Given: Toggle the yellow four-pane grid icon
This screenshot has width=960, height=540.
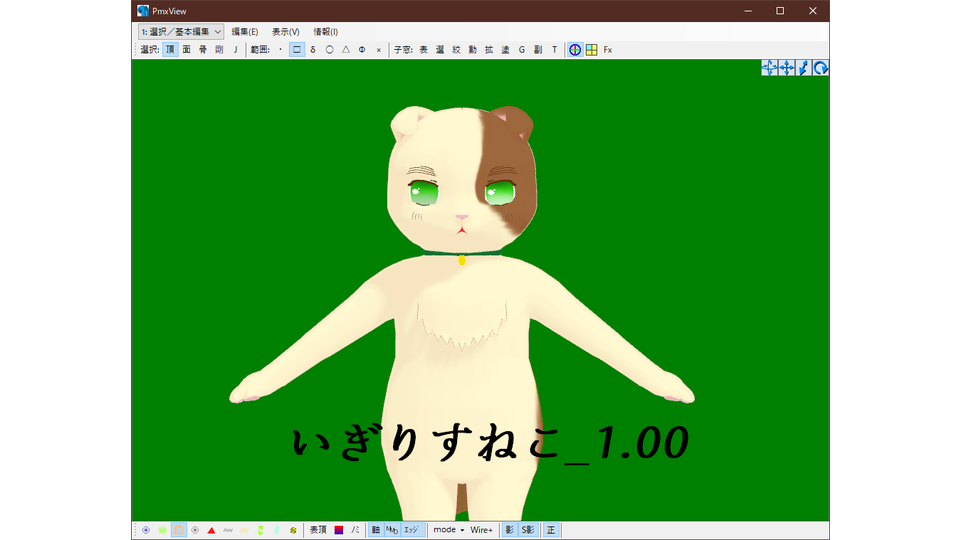Looking at the screenshot, I should [x=591, y=50].
